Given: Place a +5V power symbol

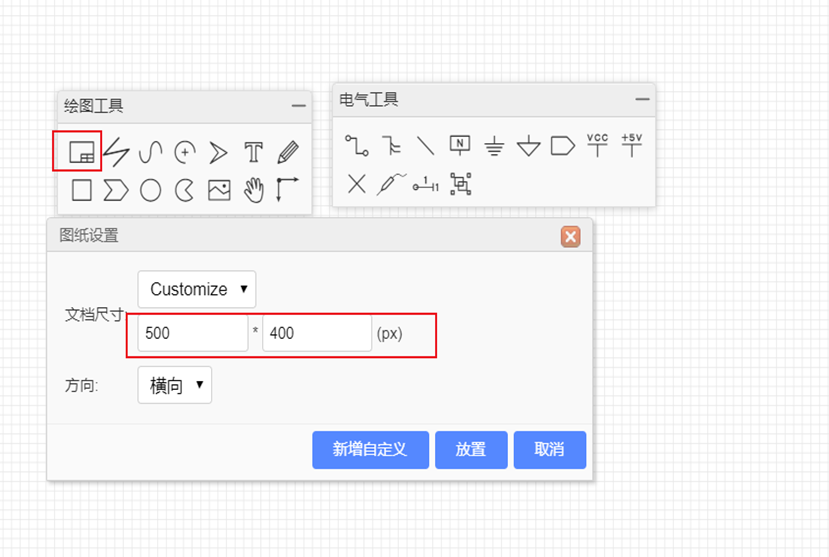Looking at the screenshot, I should coord(631,145).
